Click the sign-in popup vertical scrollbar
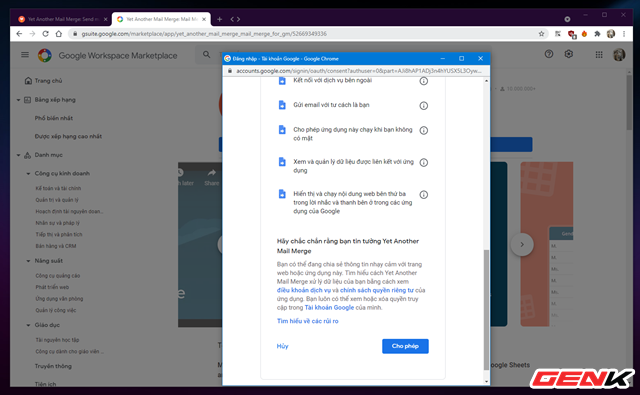The image size is (640, 395). tap(486, 310)
